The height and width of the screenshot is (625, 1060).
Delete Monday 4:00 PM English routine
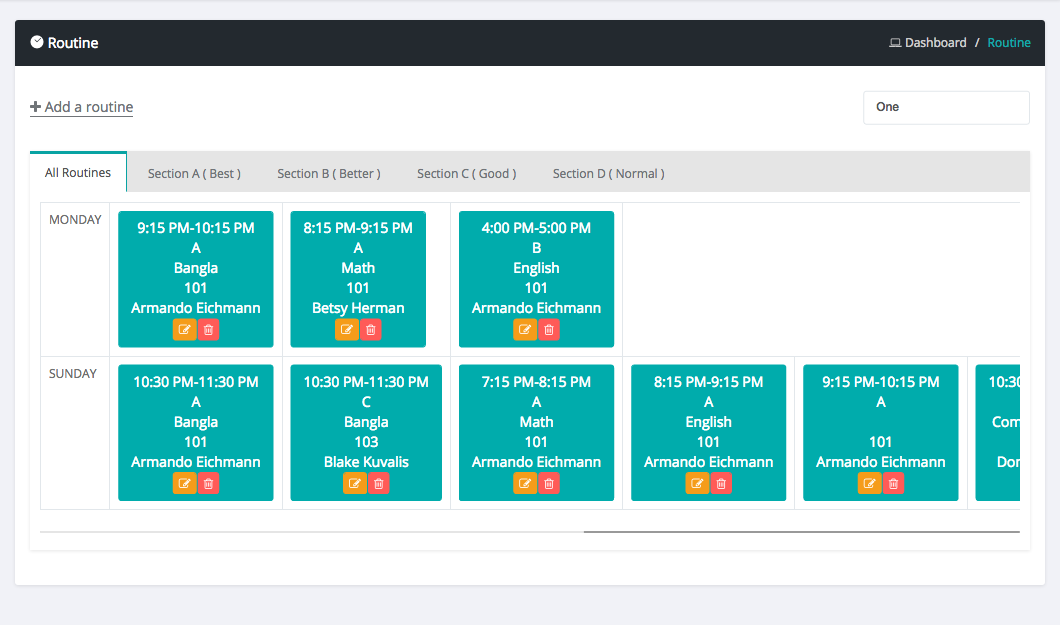549,330
